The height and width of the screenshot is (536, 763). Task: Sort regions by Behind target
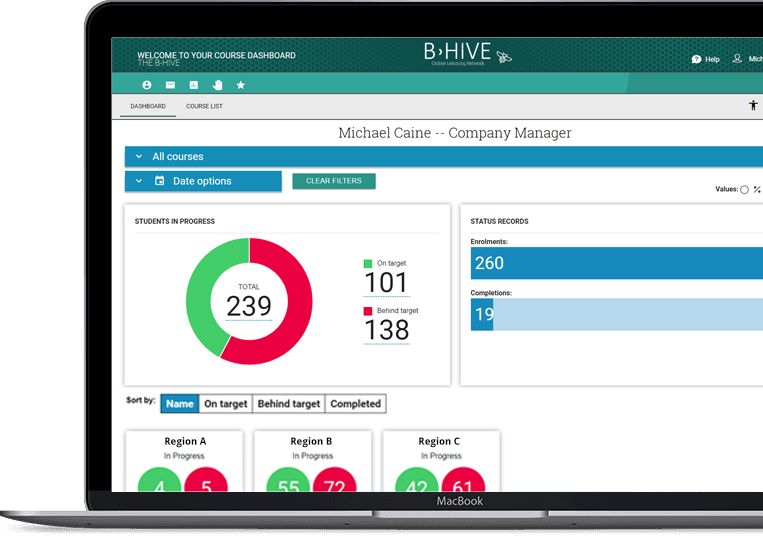click(289, 404)
